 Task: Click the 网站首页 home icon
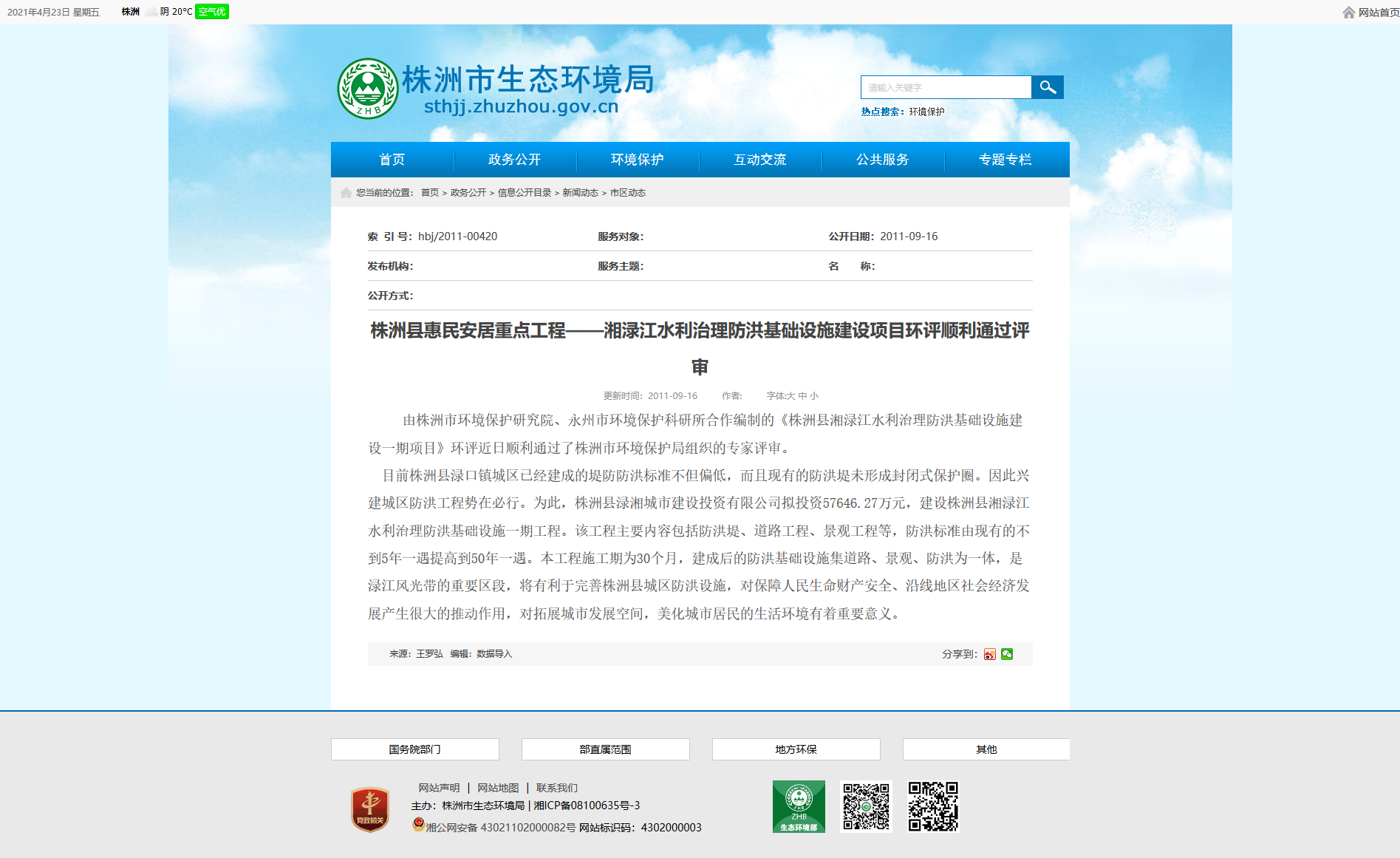point(1349,13)
